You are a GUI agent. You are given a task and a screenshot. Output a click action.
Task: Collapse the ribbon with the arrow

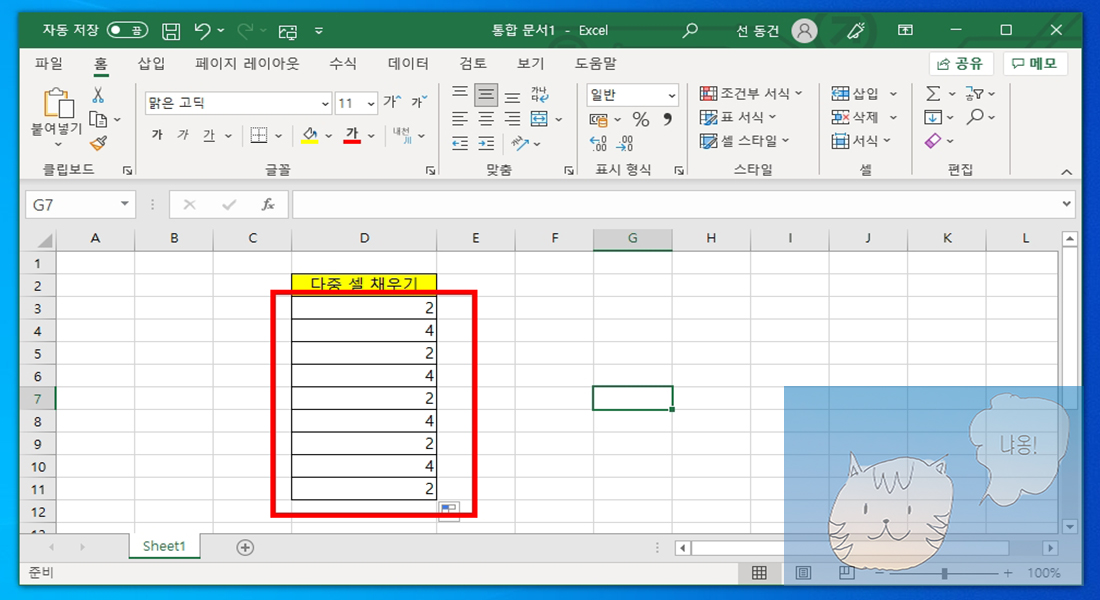tap(1066, 172)
